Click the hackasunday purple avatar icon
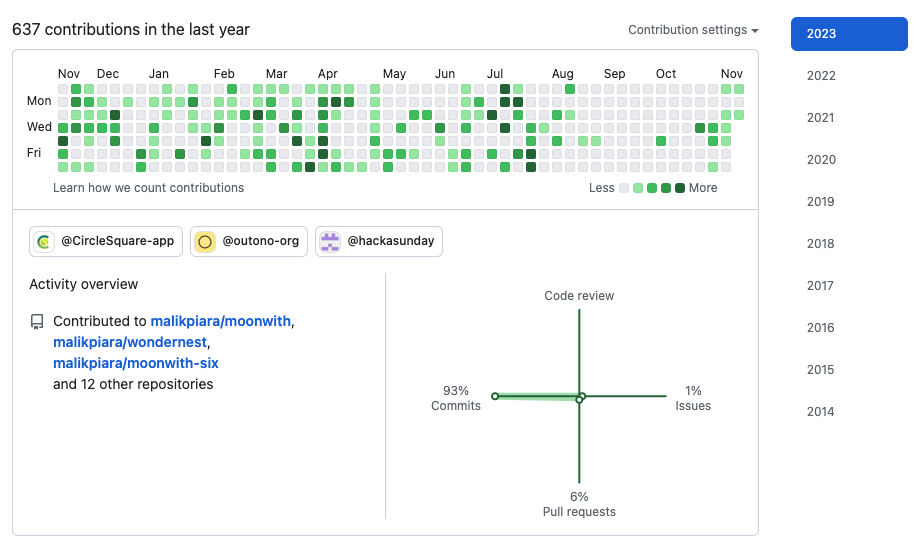918x553 pixels. point(329,241)
